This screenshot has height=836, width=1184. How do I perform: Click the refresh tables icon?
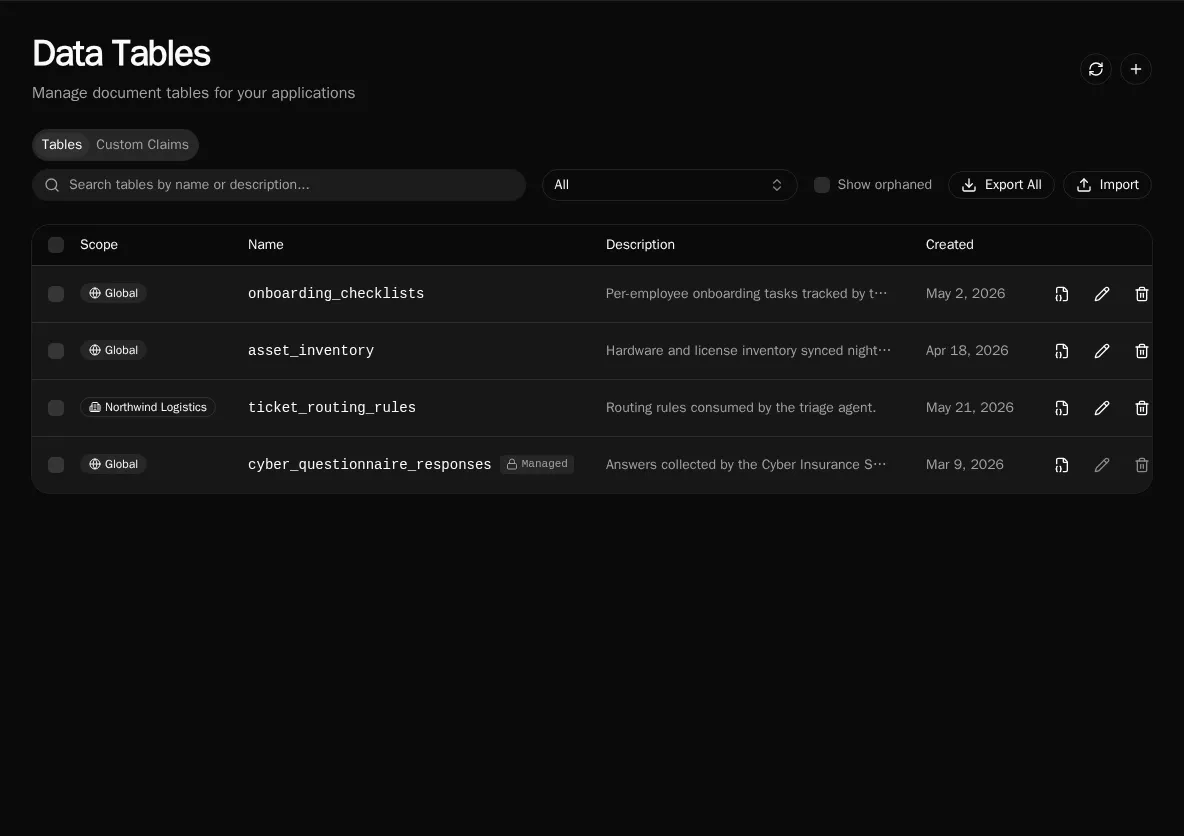click(x=1096, y=69)
